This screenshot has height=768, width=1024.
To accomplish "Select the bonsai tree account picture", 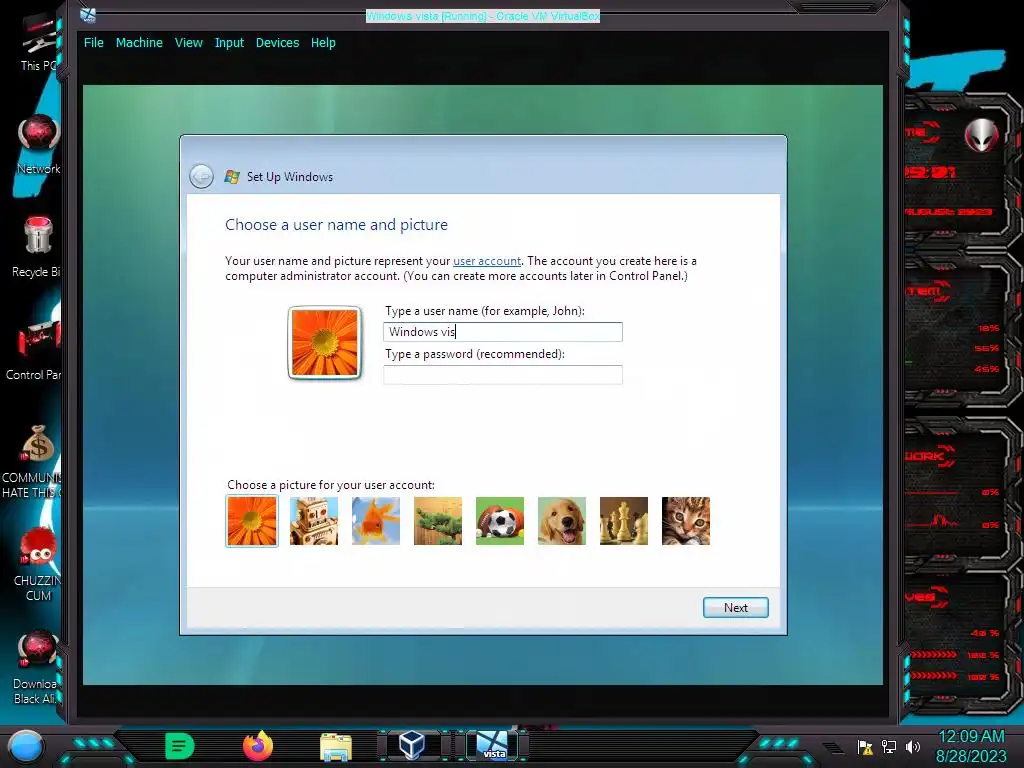I will (x=438, y=520).
